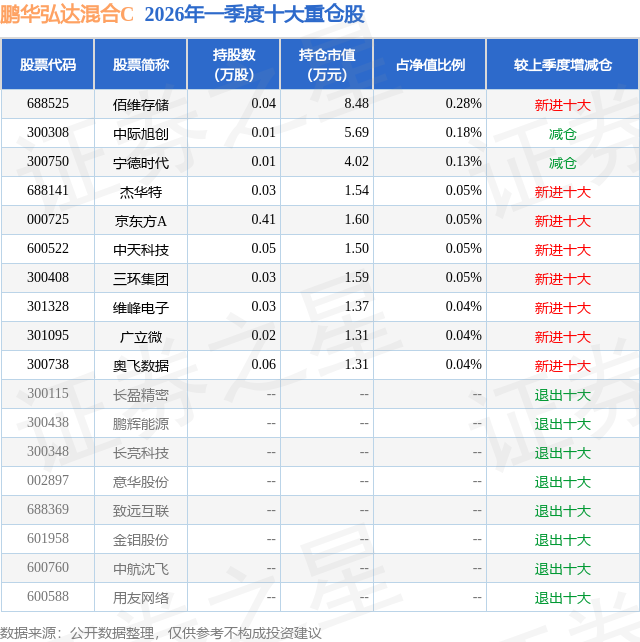Image resolution: width=640 pixels, height=642 pixels.
Task: Select stock name 三环集团
Action: tap(141, 280)
